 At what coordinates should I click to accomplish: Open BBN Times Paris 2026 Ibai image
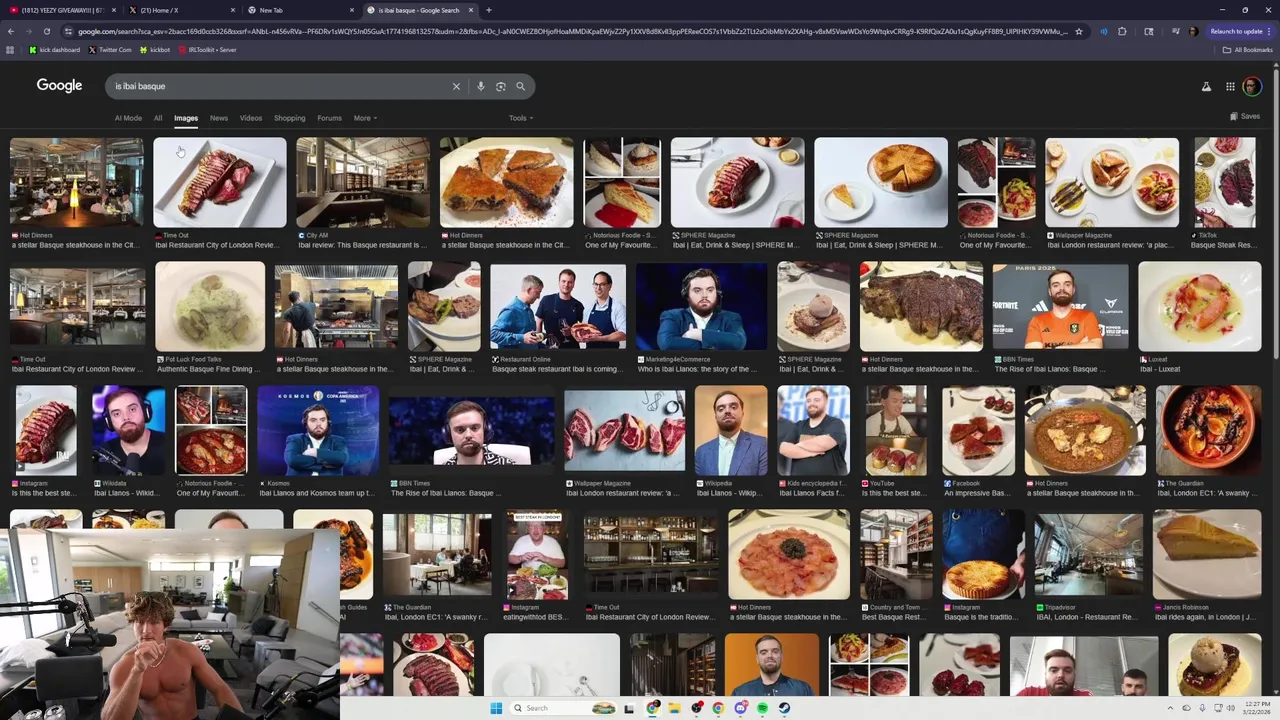pos(1060,307)
